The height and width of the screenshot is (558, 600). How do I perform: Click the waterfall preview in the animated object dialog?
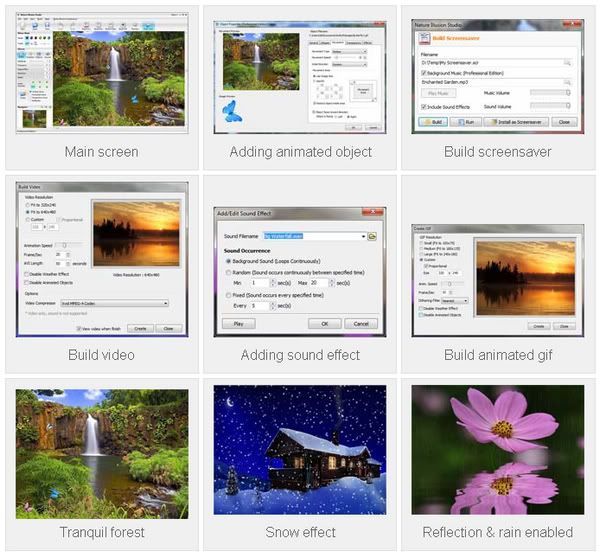[x=261, y=62]
